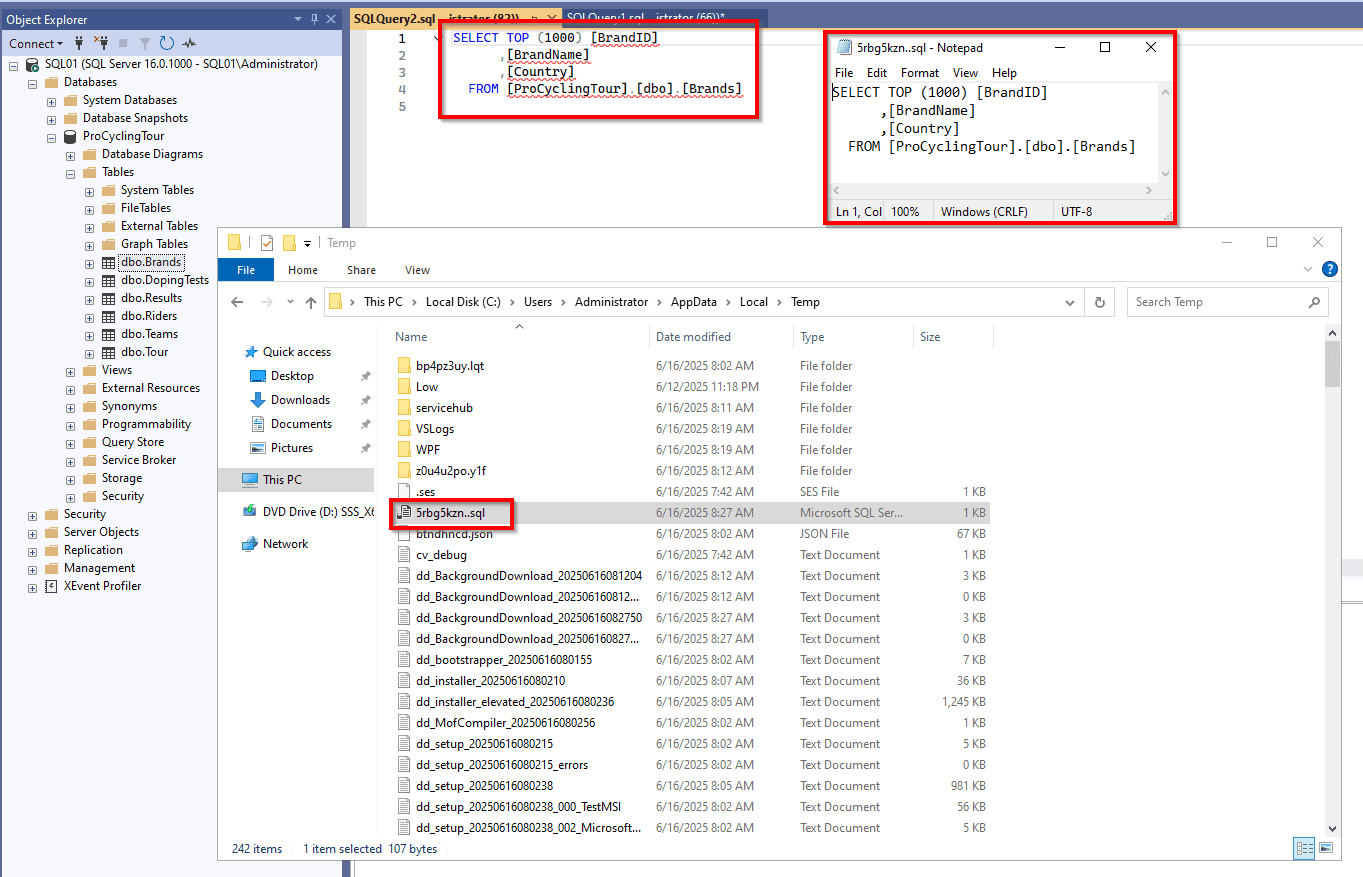1363x877 pixels.
Task: Click the File Explorer help question mark
Action: tap(1329, 270)
